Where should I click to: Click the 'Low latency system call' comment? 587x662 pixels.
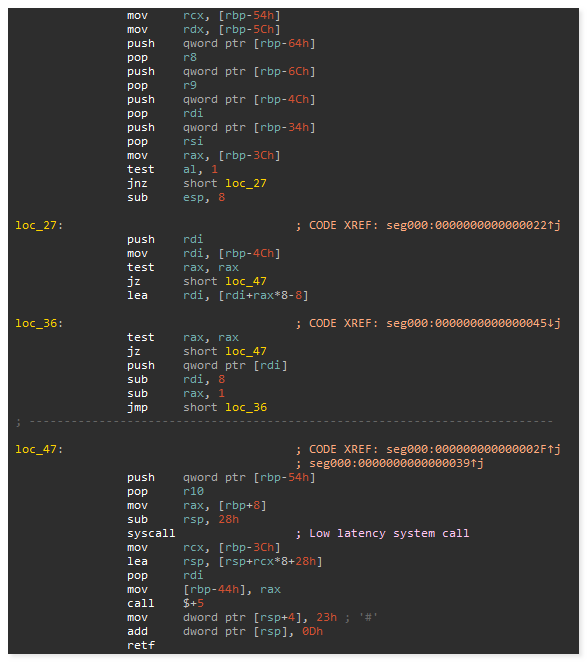(389, 533)
